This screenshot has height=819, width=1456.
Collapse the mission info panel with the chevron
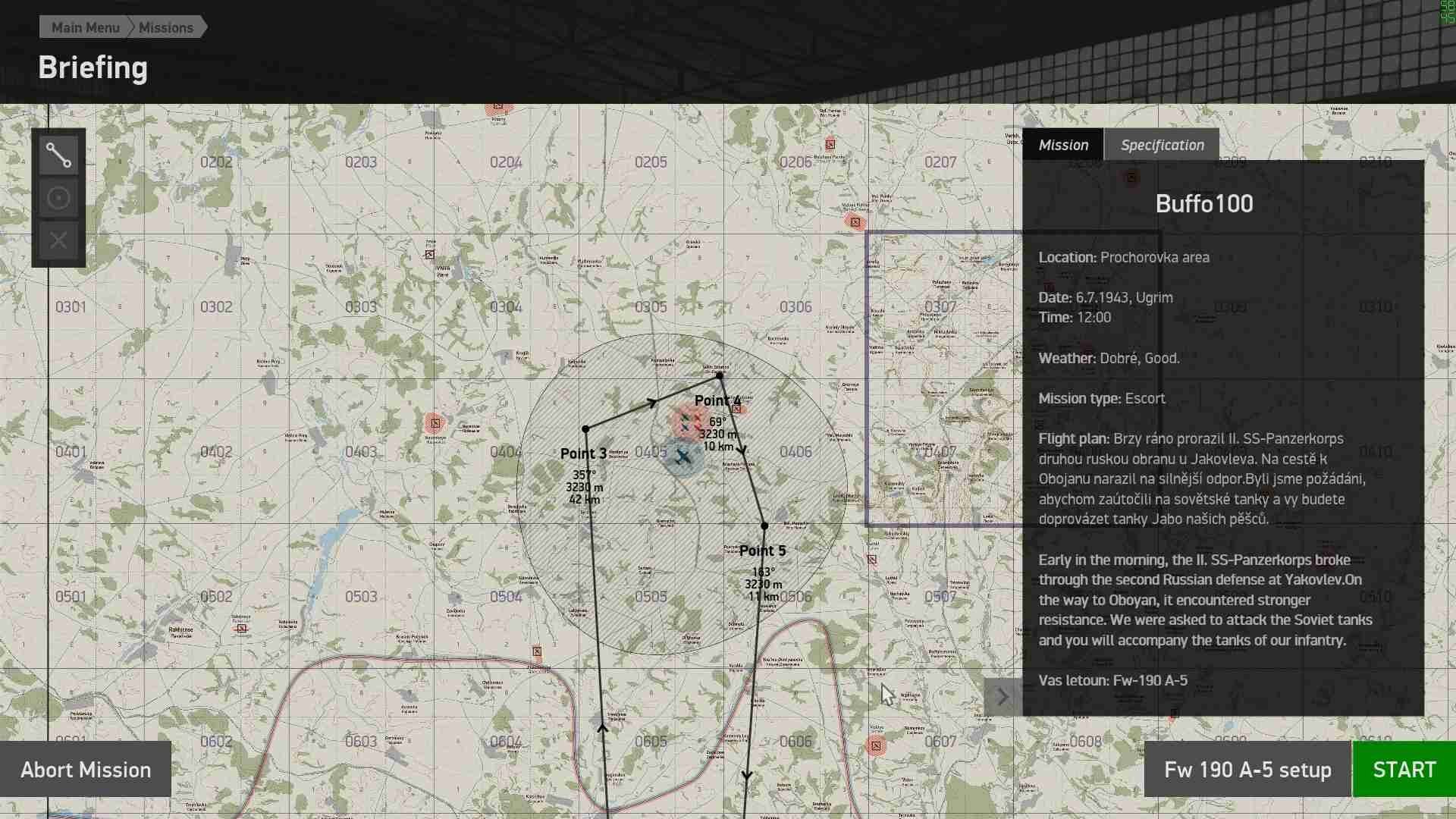tap(1003, 696)
